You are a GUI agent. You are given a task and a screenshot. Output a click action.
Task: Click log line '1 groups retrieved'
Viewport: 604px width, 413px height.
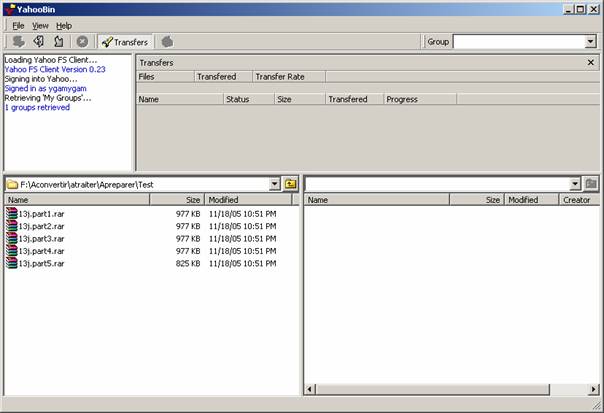point(37,107)
